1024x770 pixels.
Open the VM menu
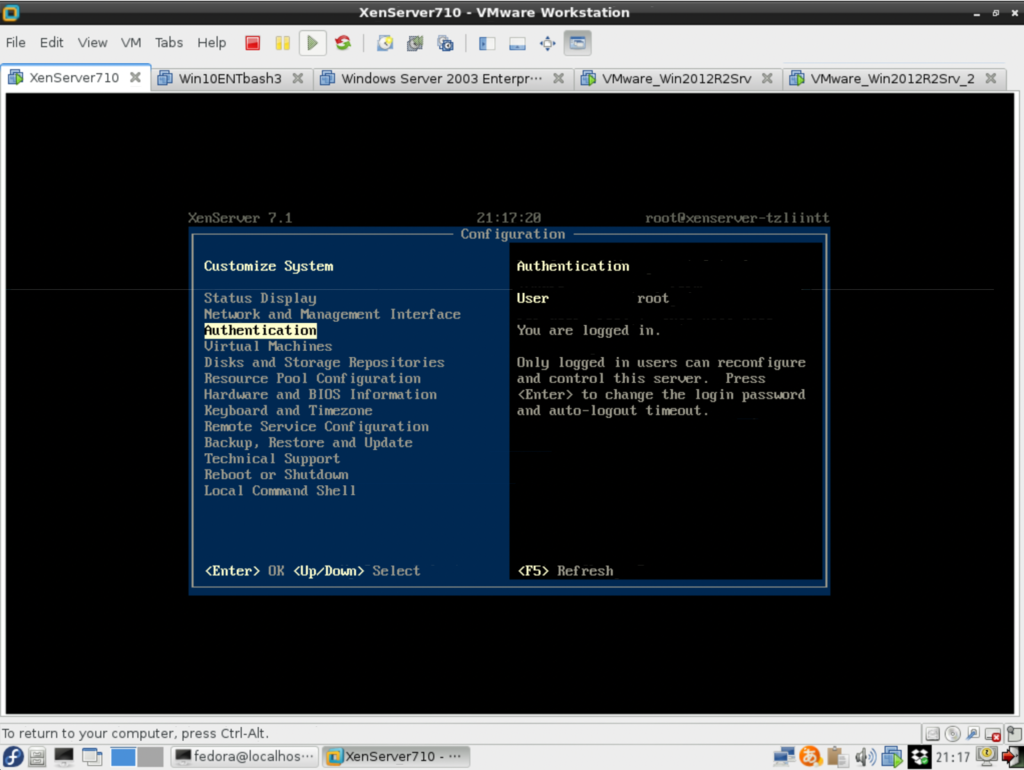(131, 43)
